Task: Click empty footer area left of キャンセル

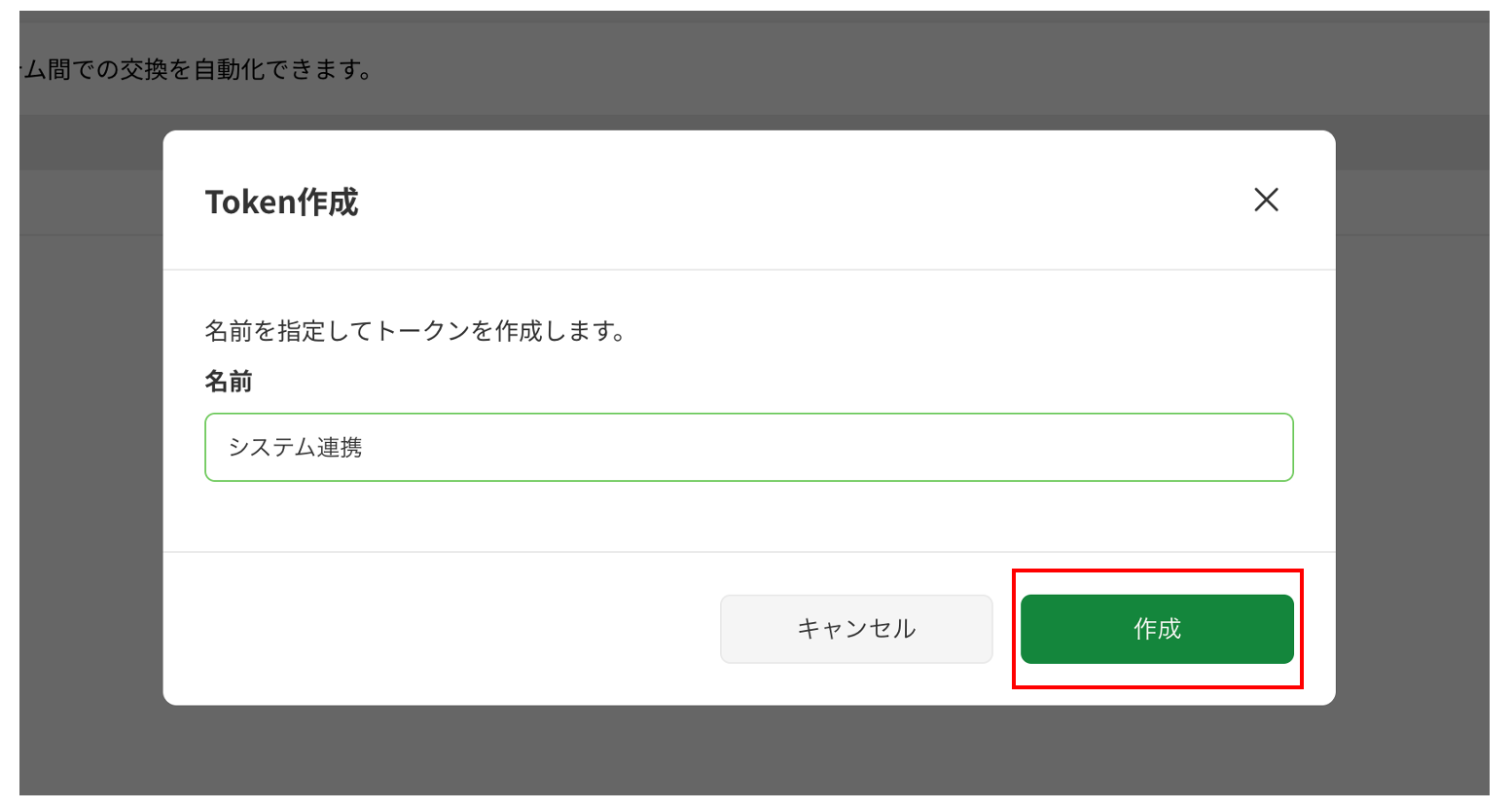Action: [x=438, y=629]
